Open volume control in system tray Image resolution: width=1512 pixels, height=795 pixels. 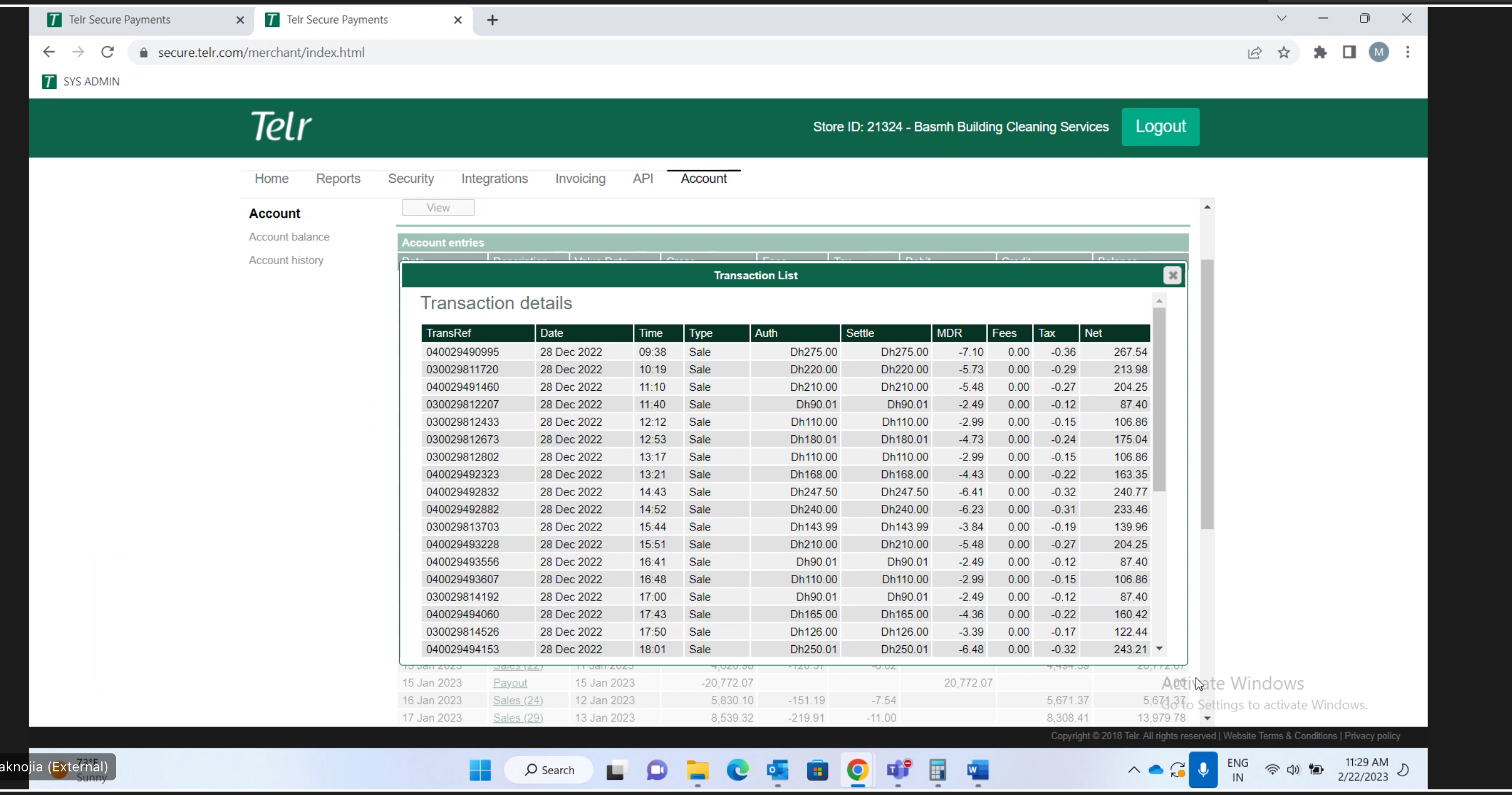point(1293,770)
